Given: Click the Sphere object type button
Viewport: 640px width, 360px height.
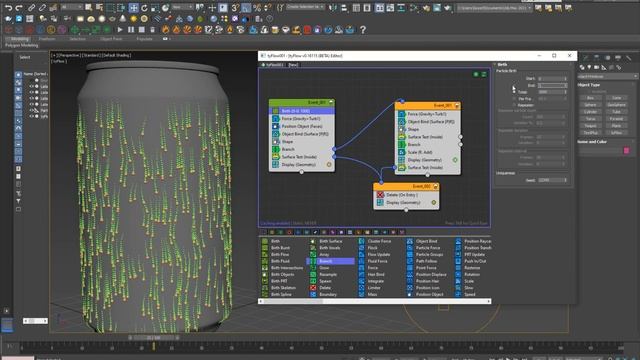Looking at the screenshot, I should point(590,105).
